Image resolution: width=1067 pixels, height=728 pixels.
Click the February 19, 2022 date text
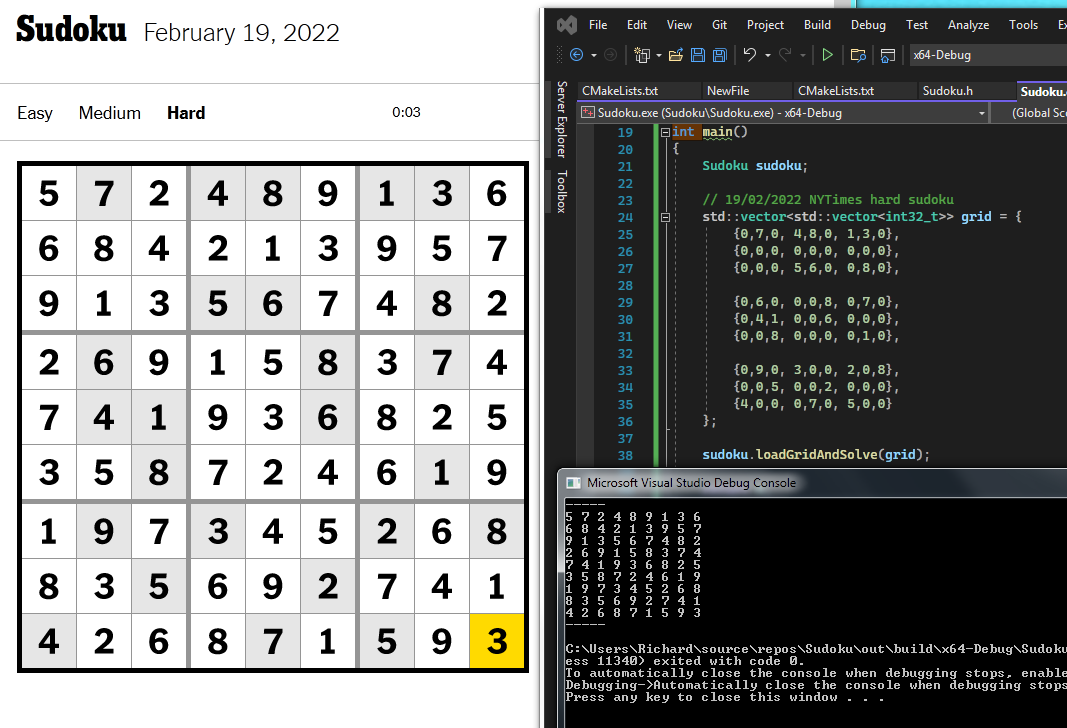(242, 33)
